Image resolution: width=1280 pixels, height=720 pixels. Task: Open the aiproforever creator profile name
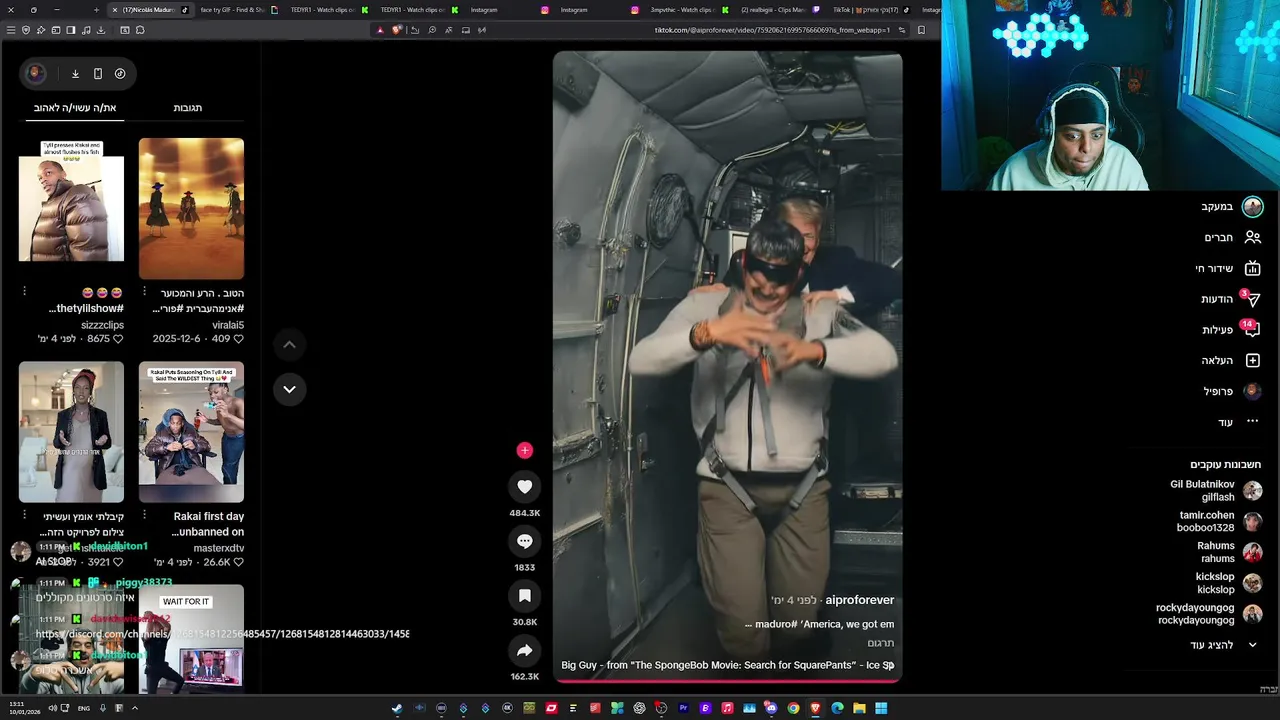point(859,600)
